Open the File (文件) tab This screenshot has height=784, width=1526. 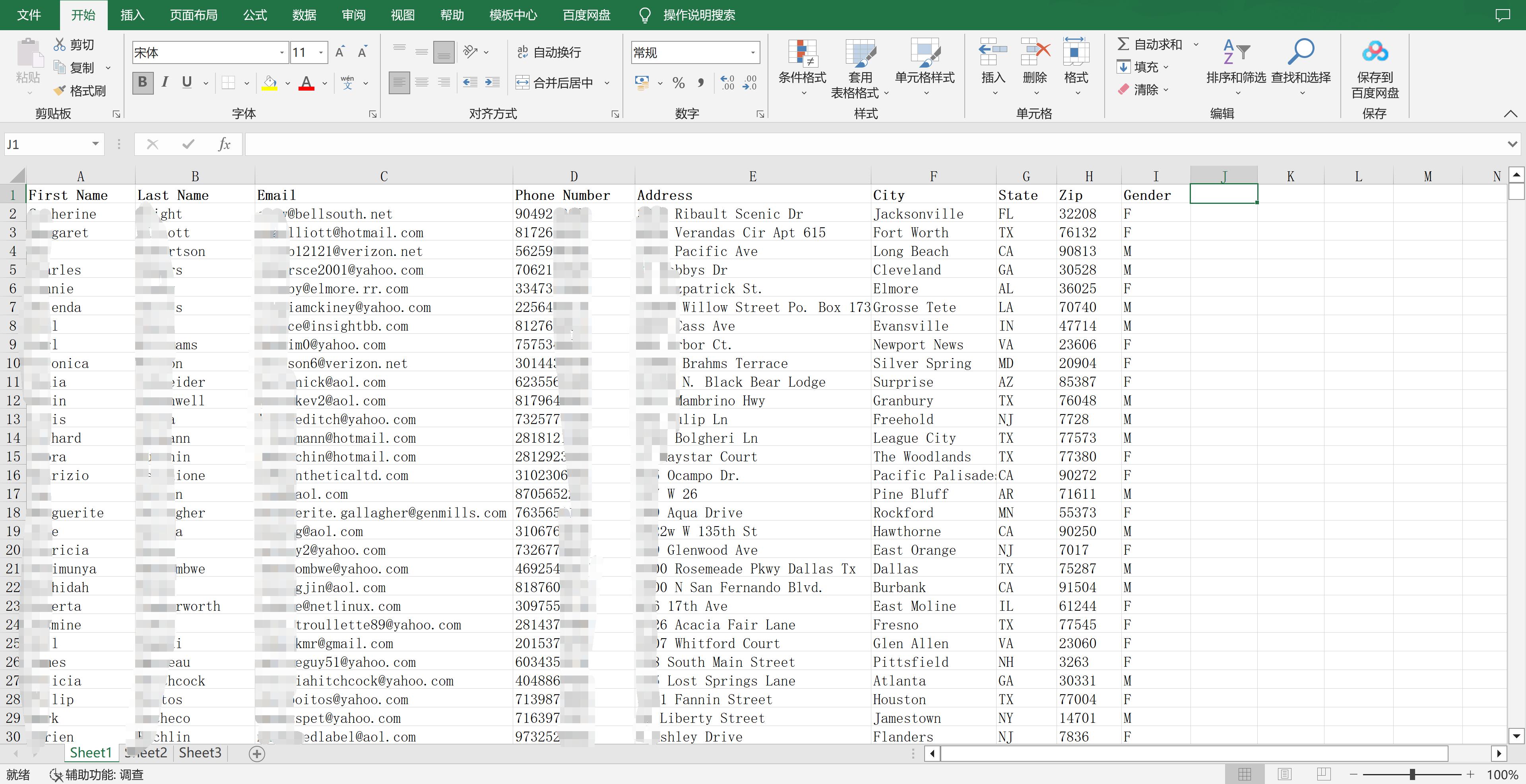29,15
